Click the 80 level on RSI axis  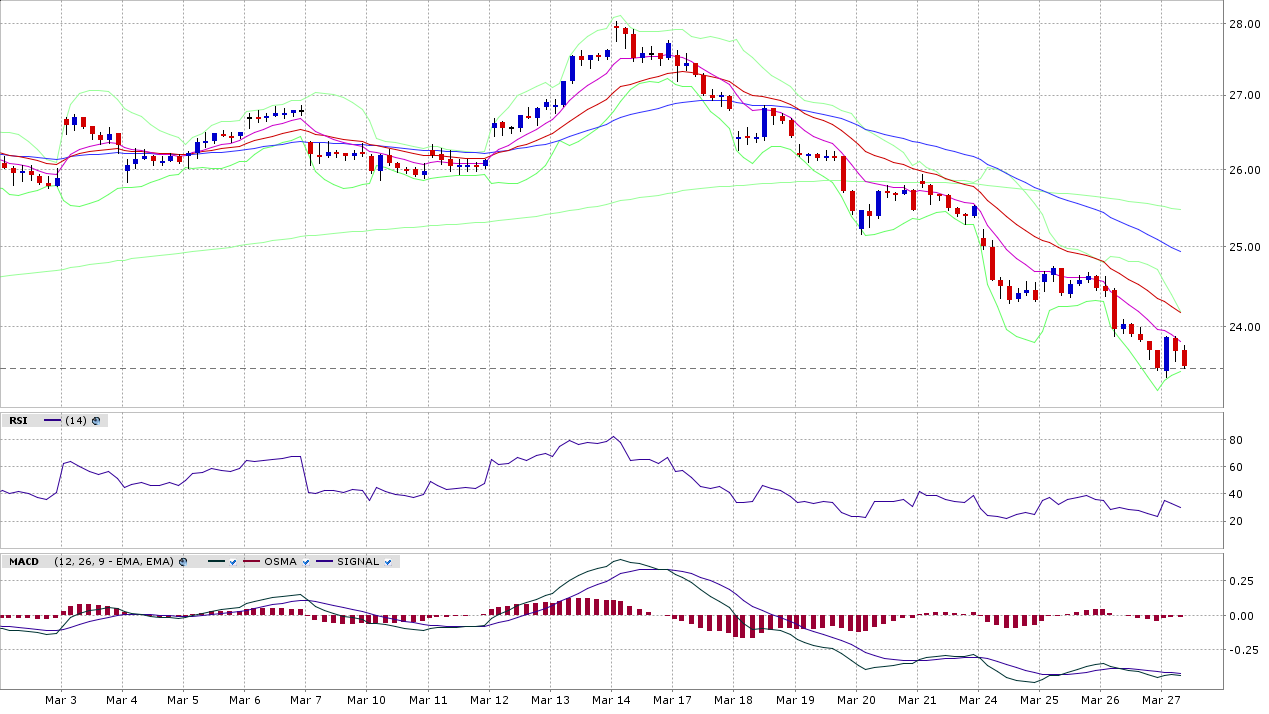pyautogui.click(x=1236, y=441)
